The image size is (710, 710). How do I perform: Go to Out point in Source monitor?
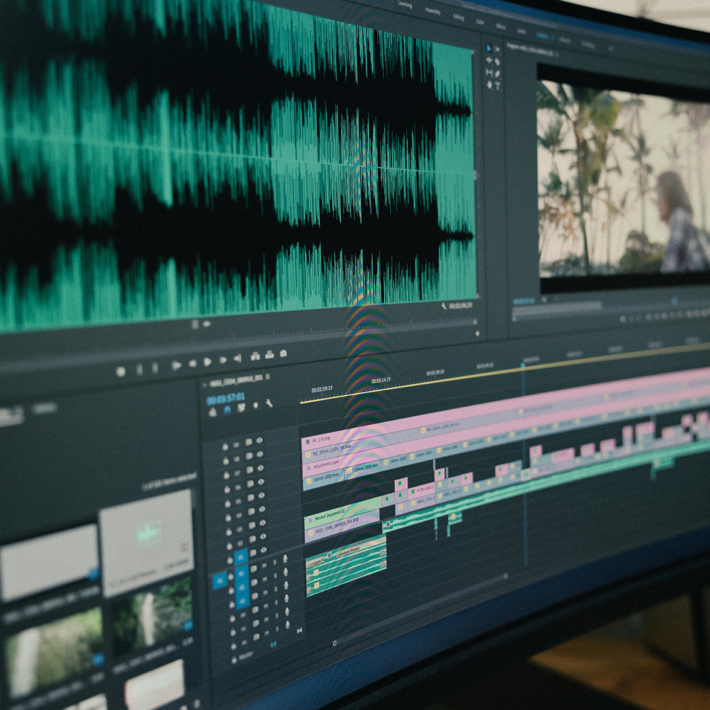[x=238, y=359]
